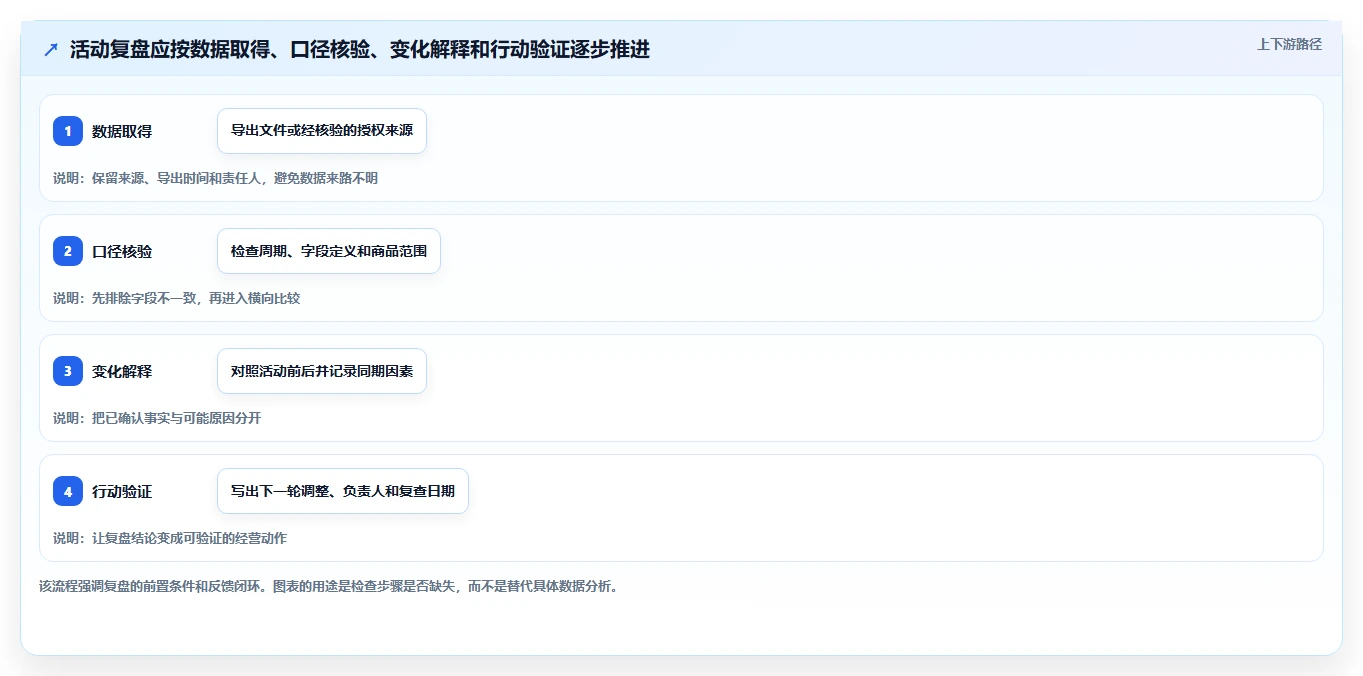Click the arrow icon beside the title
The image size is (1363, 676).
pos(51,49)
